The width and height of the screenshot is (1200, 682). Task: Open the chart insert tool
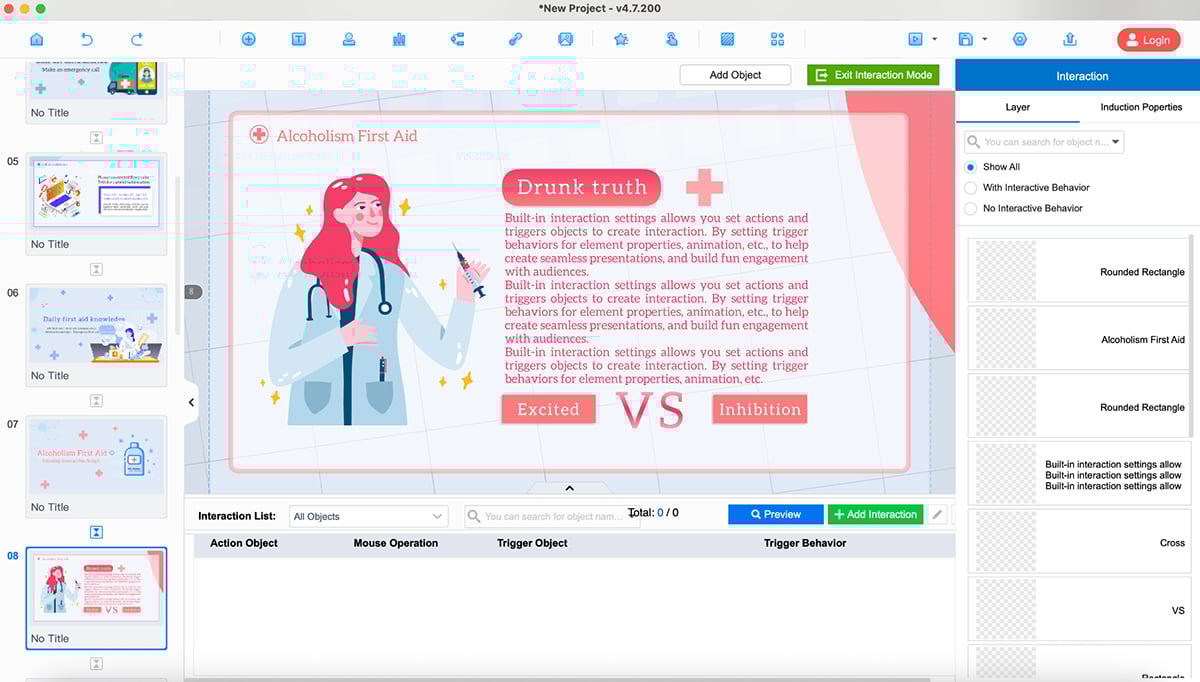coord(398,39)
